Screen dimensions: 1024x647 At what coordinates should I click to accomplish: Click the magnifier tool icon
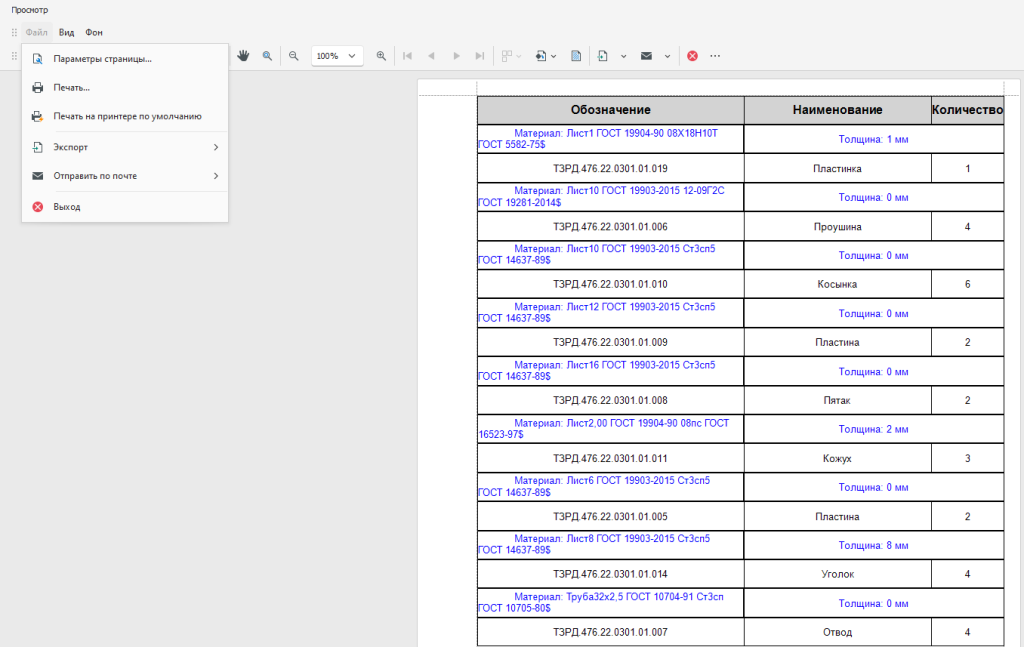tap(267, 56)
